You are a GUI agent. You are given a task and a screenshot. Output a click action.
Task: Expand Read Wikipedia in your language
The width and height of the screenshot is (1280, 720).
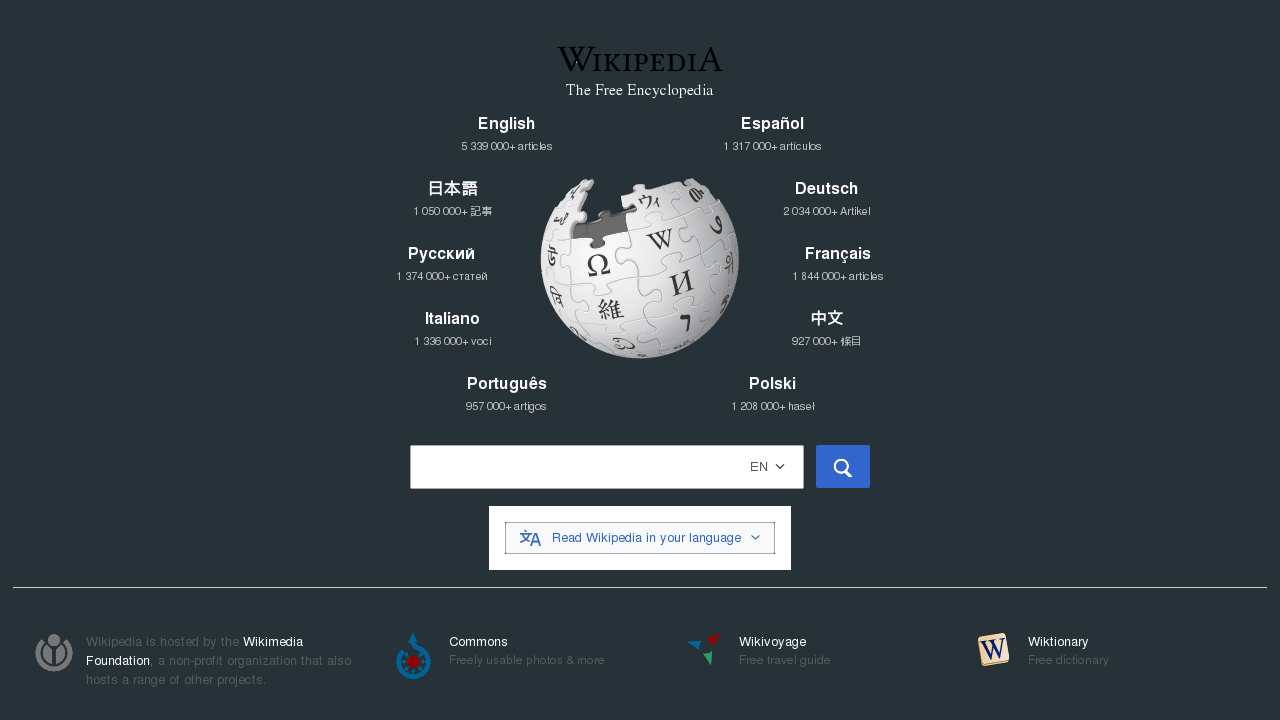click(x=640, y=538)
